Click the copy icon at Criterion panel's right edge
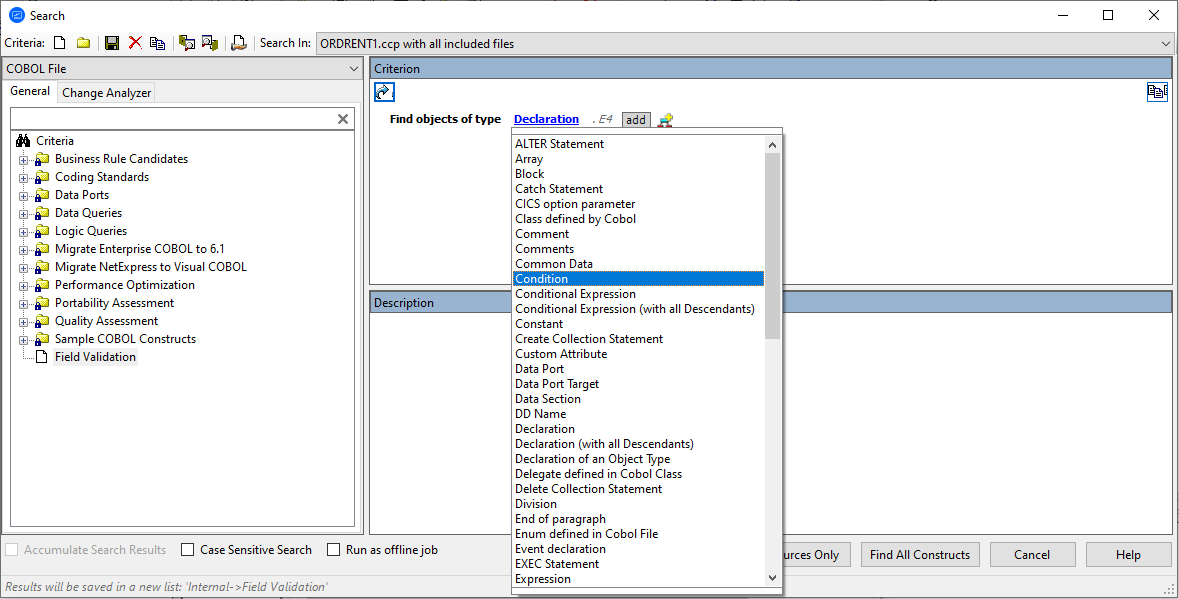This screenshot has width=1179, height=599. coord(1157,91)
